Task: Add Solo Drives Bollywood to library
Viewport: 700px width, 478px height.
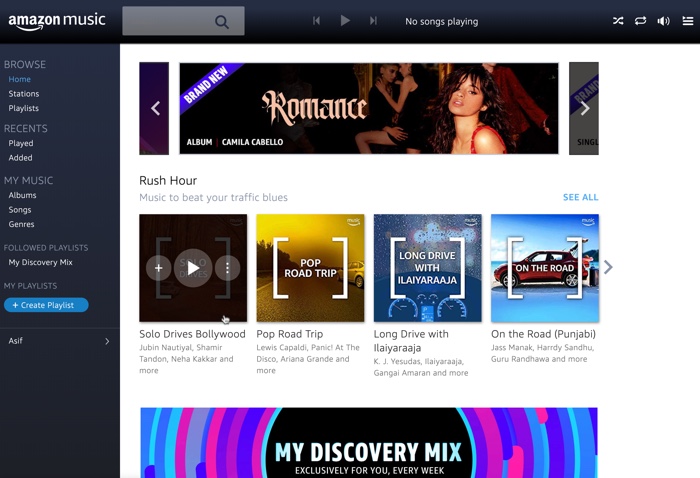Action: pyautogui.click(x=158, y=268)
